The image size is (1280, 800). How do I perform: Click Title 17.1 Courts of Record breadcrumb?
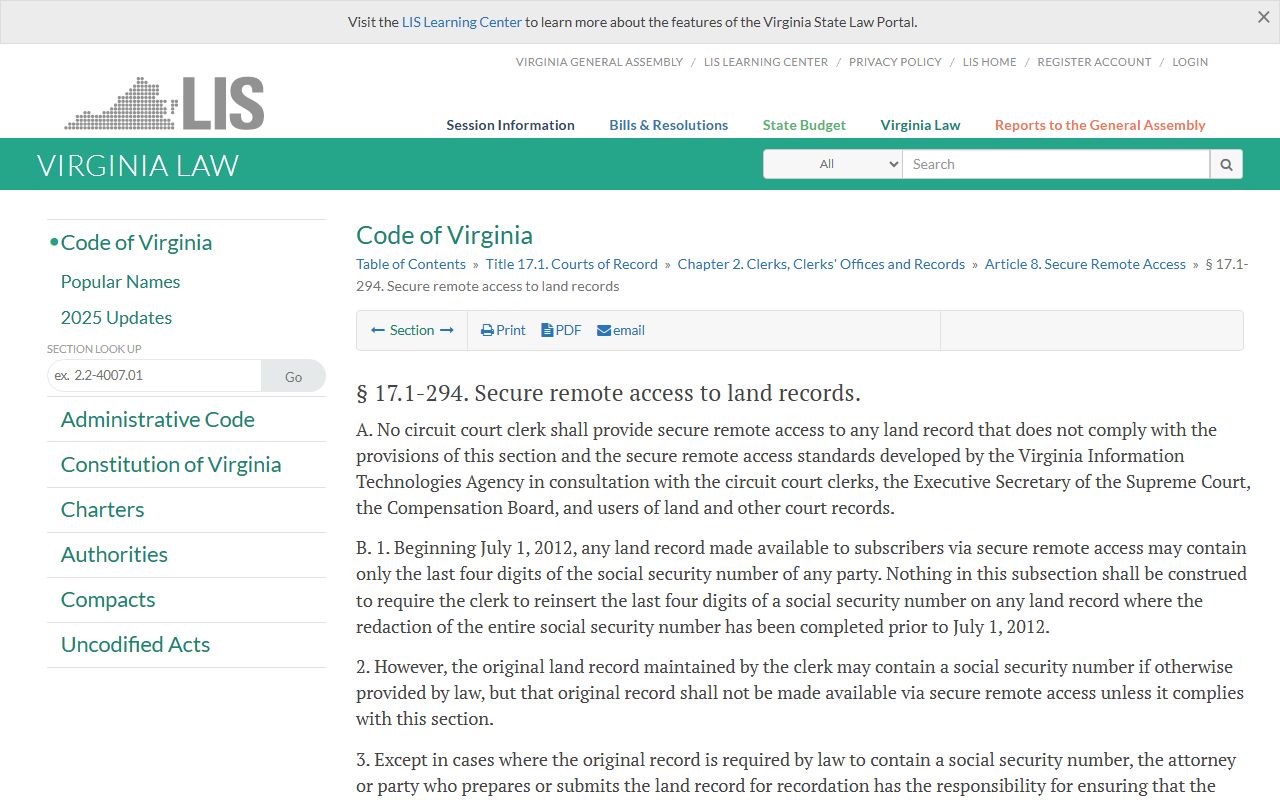pos(572,264)
